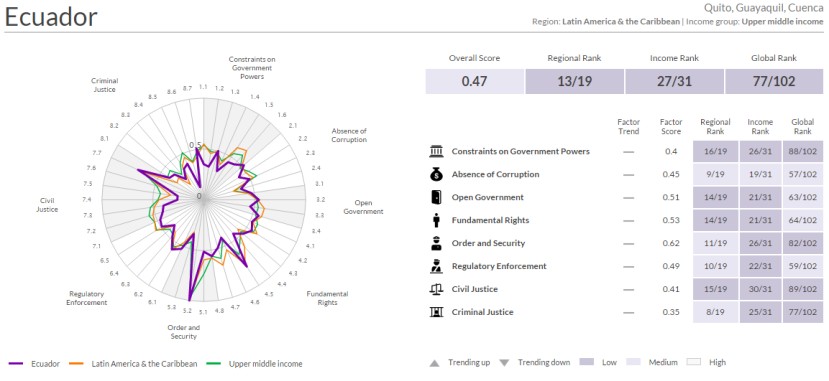829x381 pixels.
Task: Click the Civil Justice scales icon
Action: tap(436, 289)
